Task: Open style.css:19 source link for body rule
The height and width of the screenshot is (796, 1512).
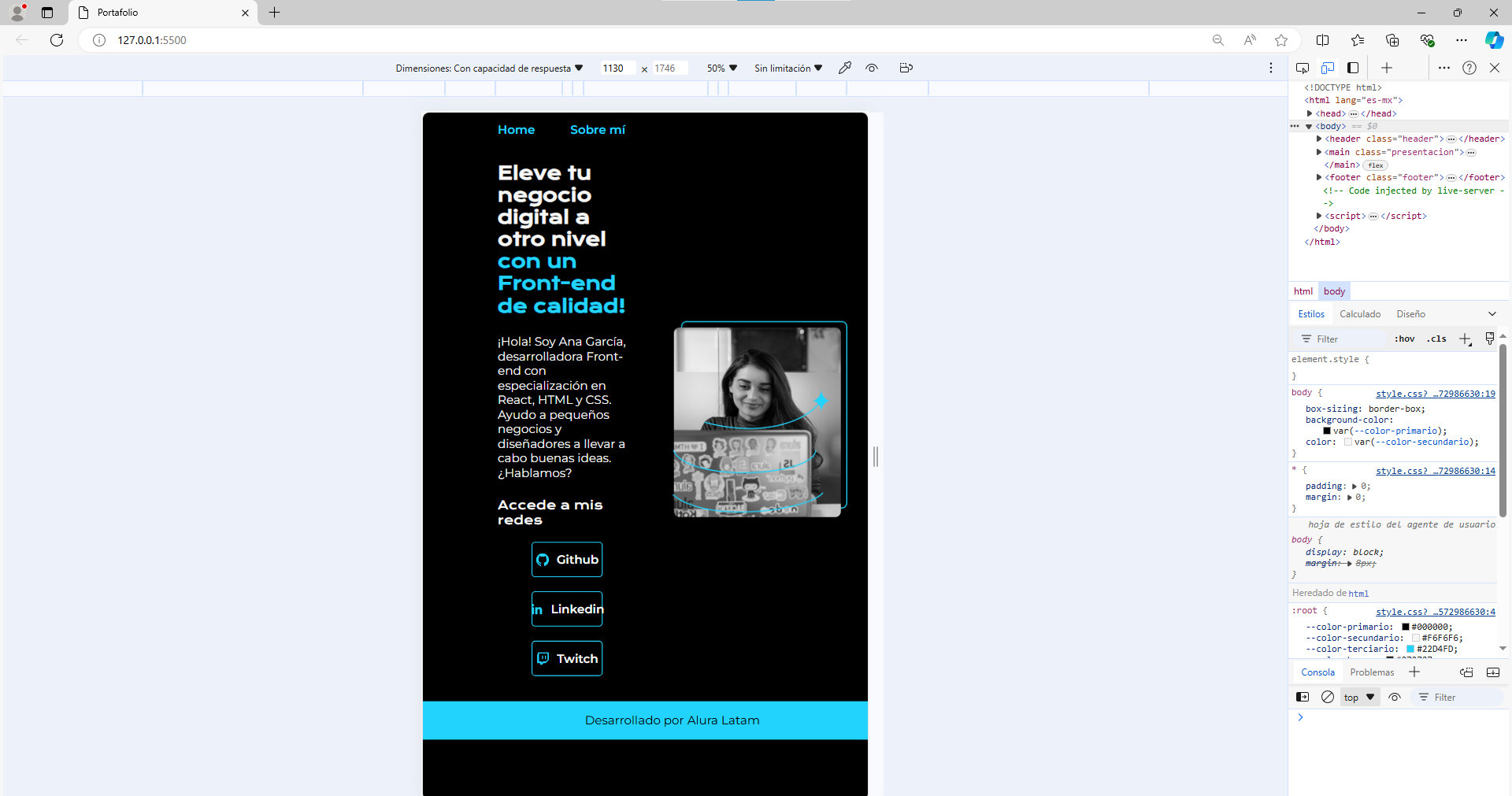Action: click(x=1435, y=394)
